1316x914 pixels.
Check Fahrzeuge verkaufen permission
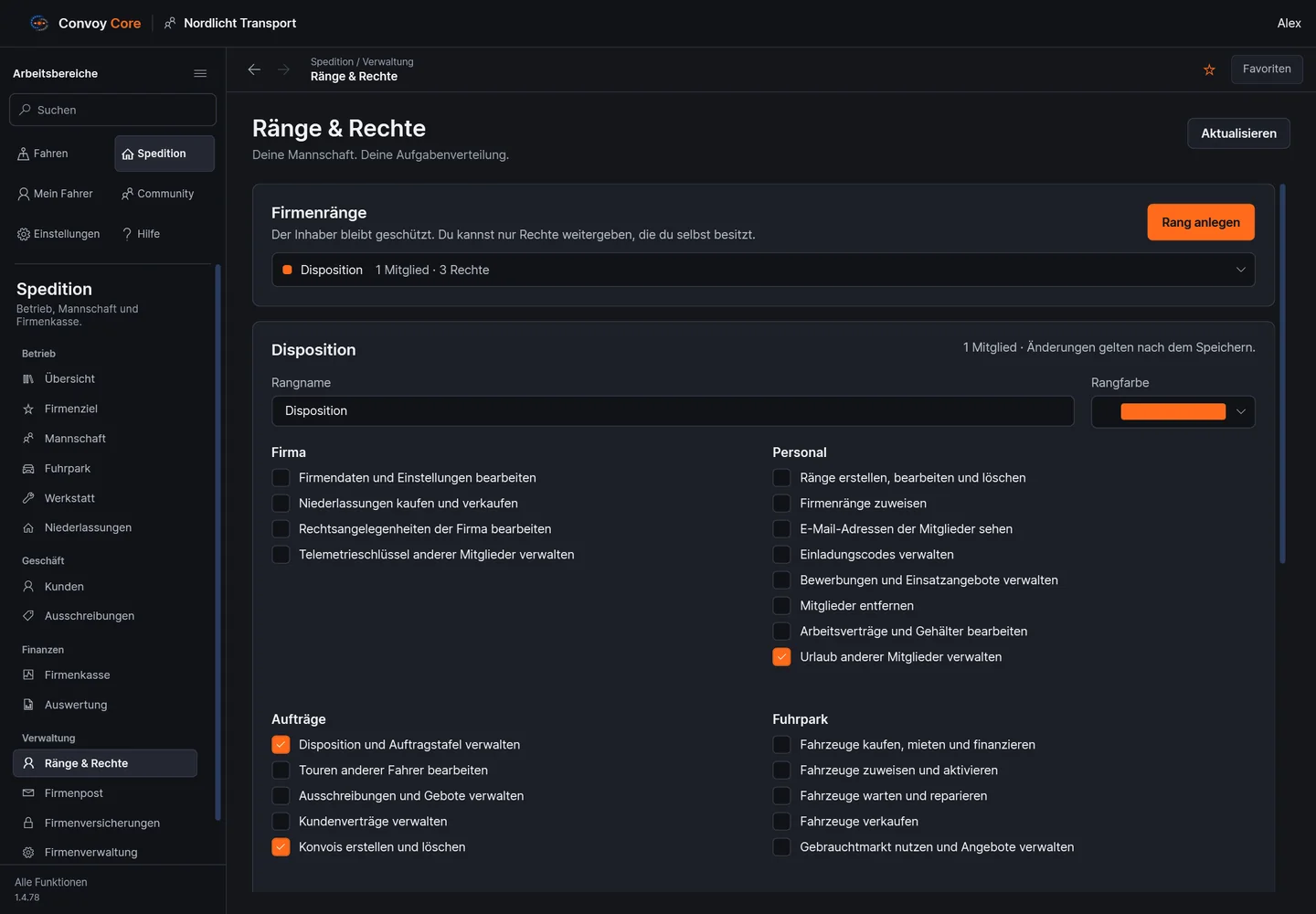coord(781,822)
